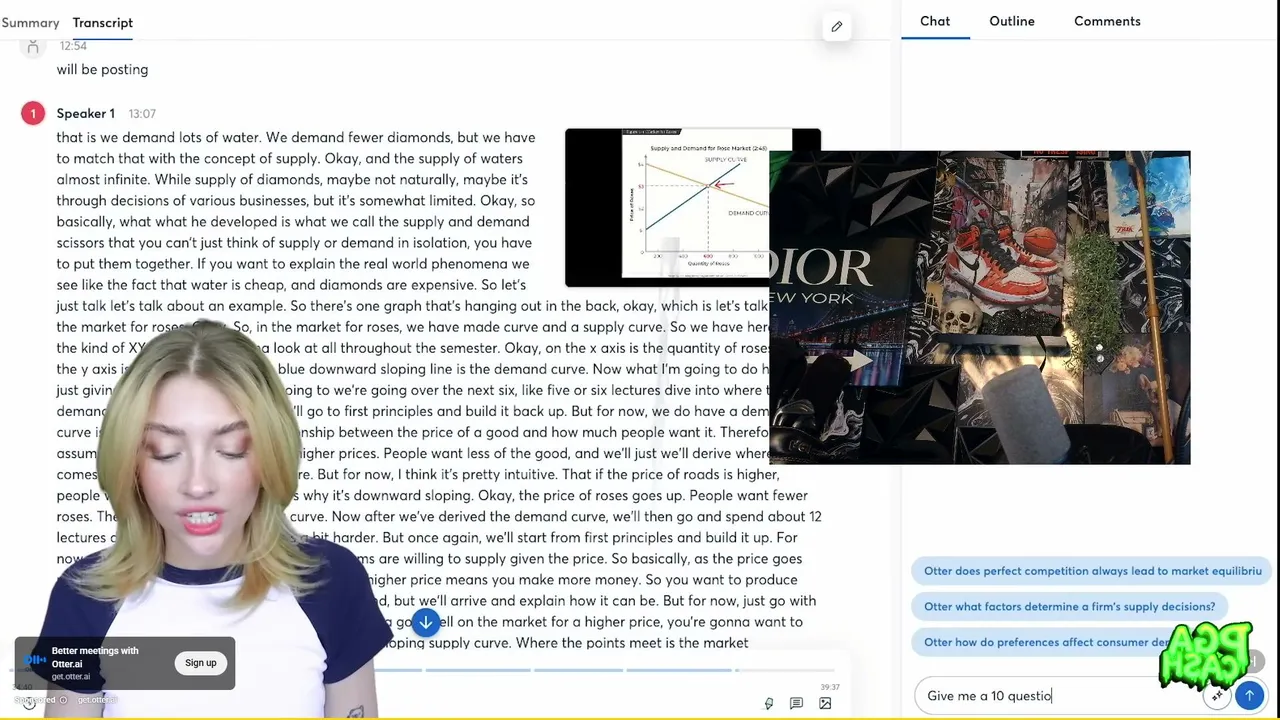Viewport: 1280px width, 720px height.
Task: Click the Sign up button on Otter.ai ad
Action: [x=200, y=663]
